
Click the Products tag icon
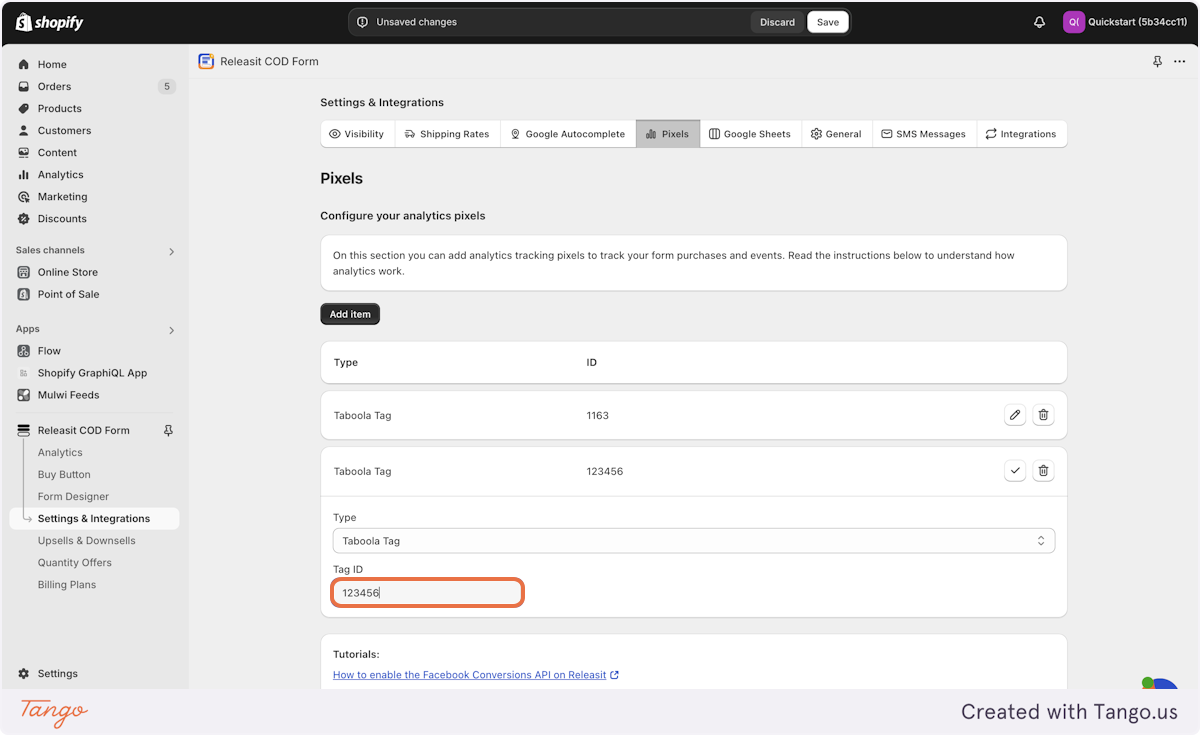[24, 108]
